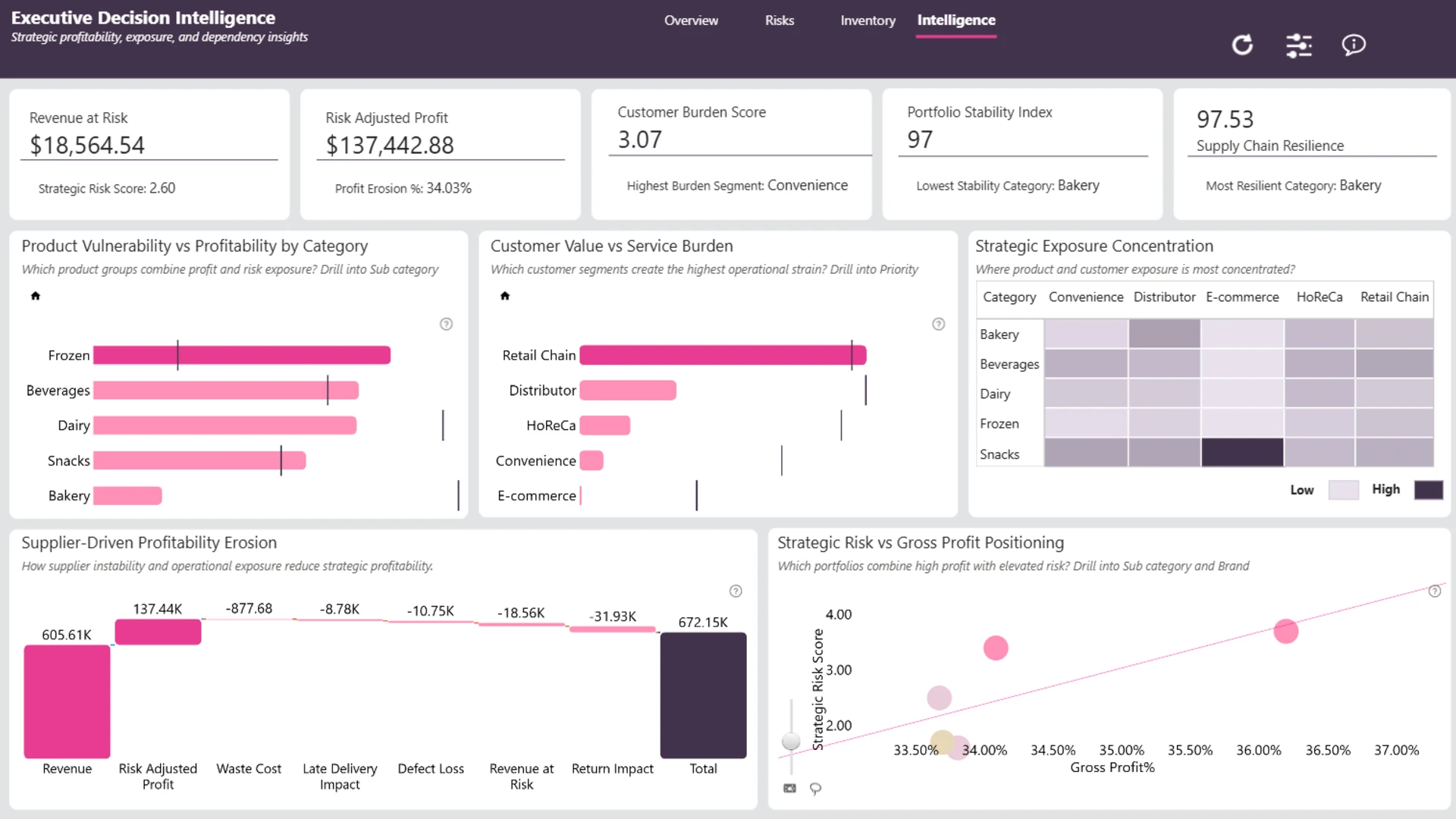Select the Snacks bar in Product Vulnerability chart
The width and height of the screenshot is (1456, 819).
tap(199, 460)
